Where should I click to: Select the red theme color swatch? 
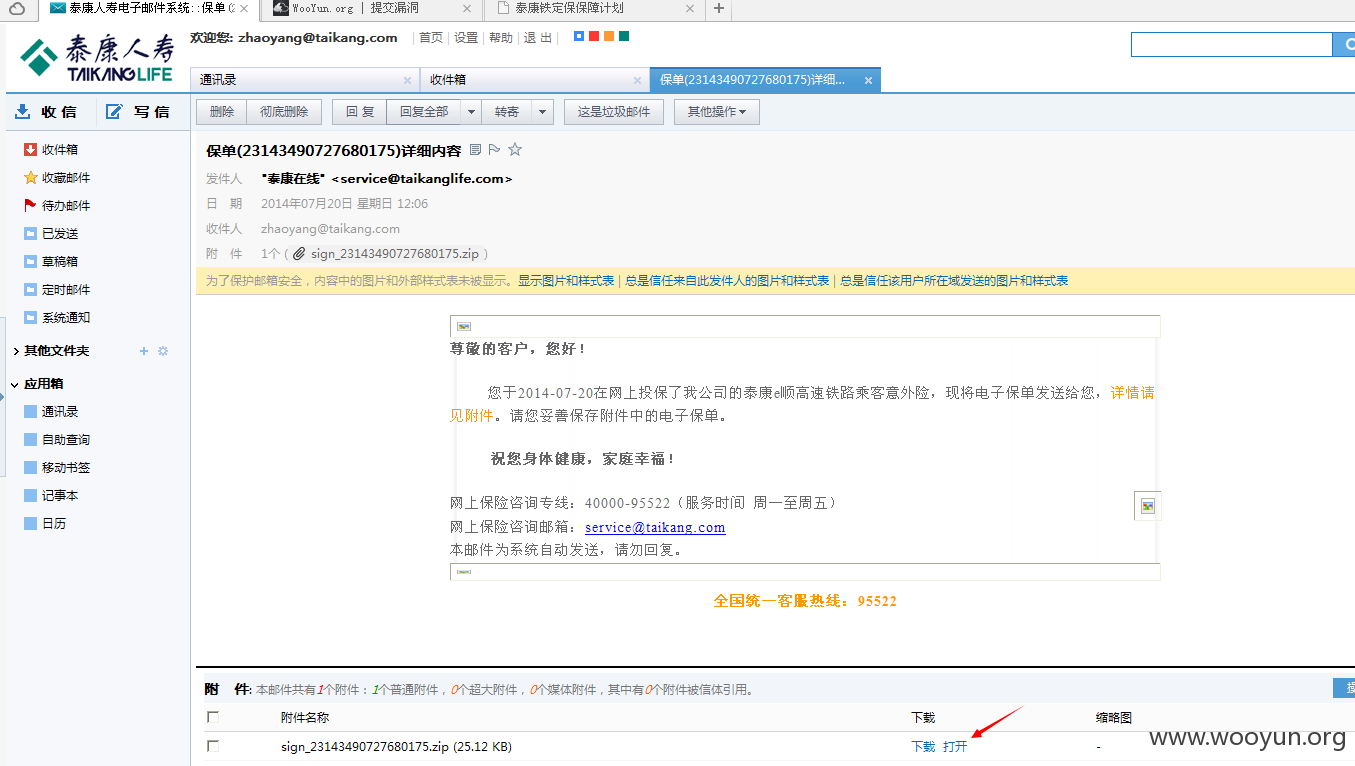[594, 36]
